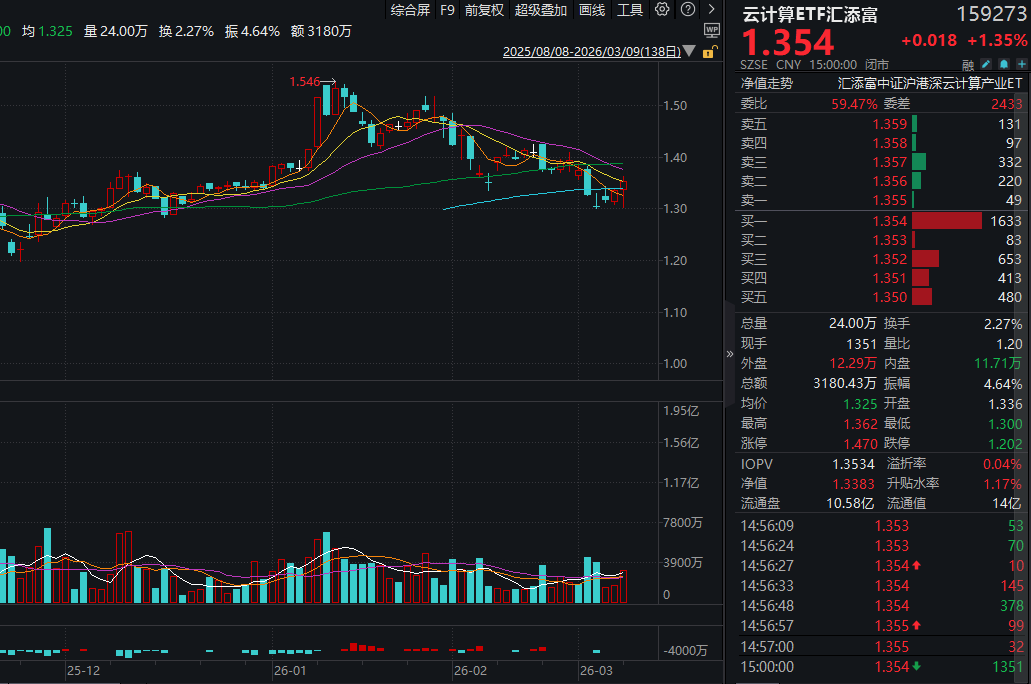Switch to the 综合屏 tab
1031x684 pixels.
point(411,9)
